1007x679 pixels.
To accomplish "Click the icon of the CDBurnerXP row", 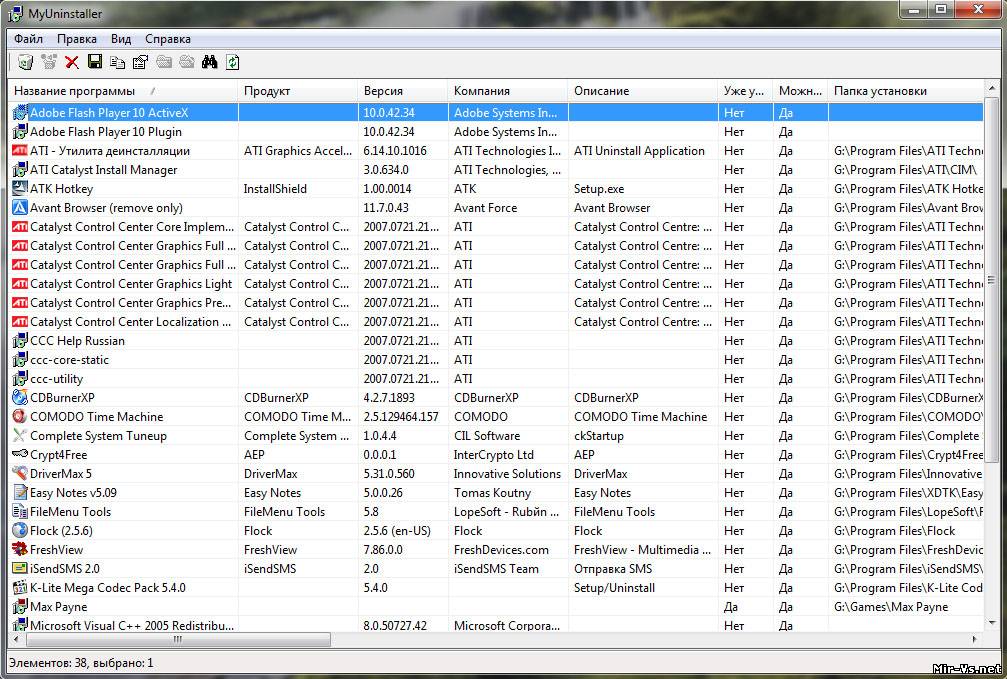I will 20,398.
